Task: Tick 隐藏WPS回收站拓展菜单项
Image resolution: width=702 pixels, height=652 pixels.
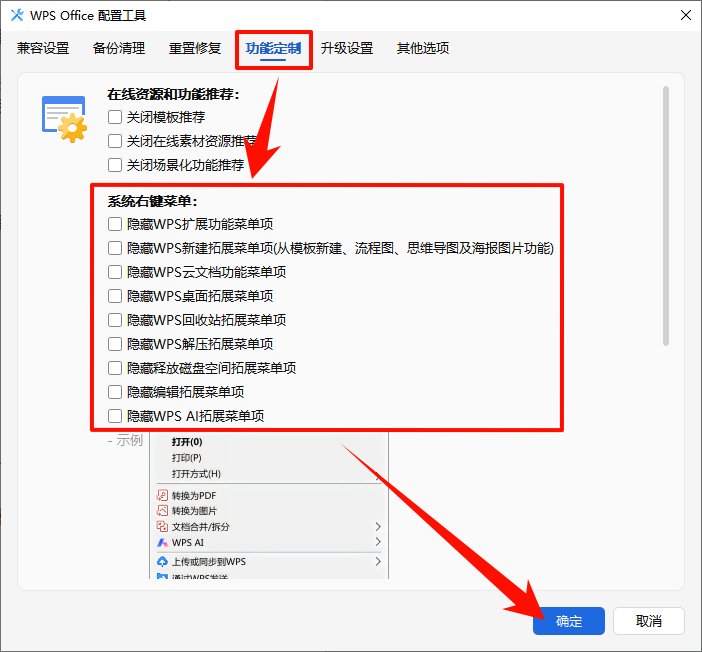Action: [115, 320]
